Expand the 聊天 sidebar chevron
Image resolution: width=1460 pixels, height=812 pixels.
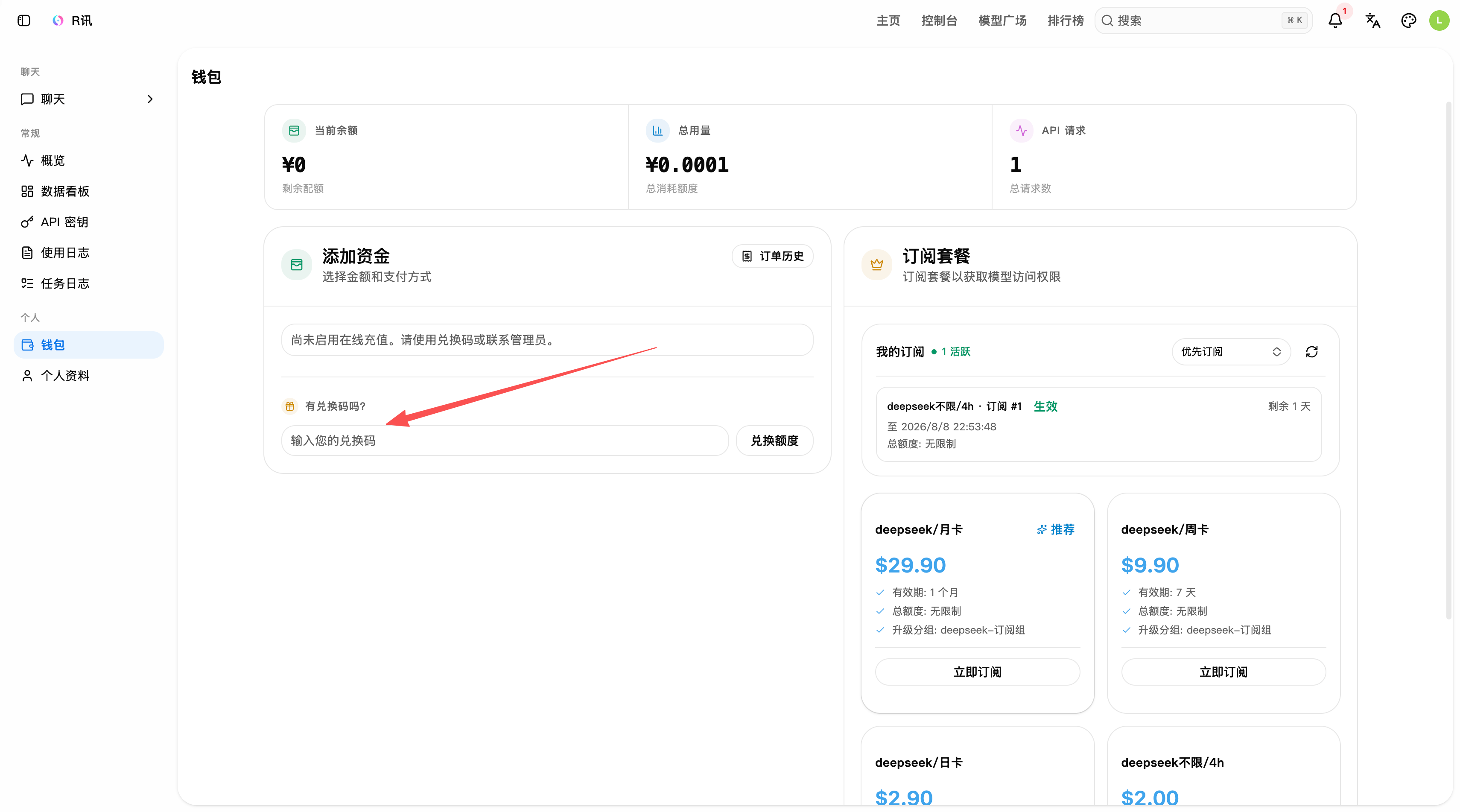point(150,99)
